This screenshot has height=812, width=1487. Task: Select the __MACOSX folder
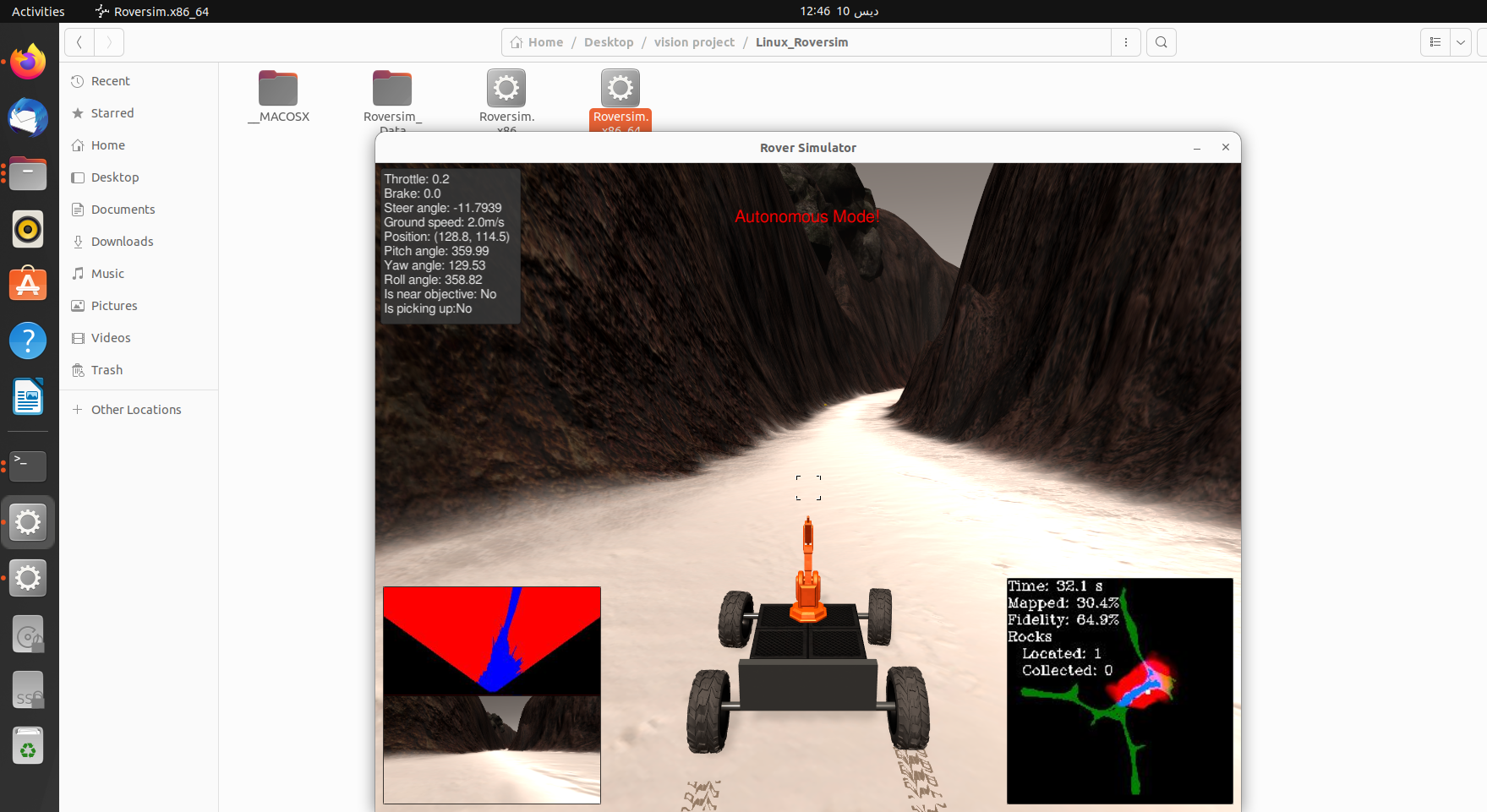[x=279, y=97]
